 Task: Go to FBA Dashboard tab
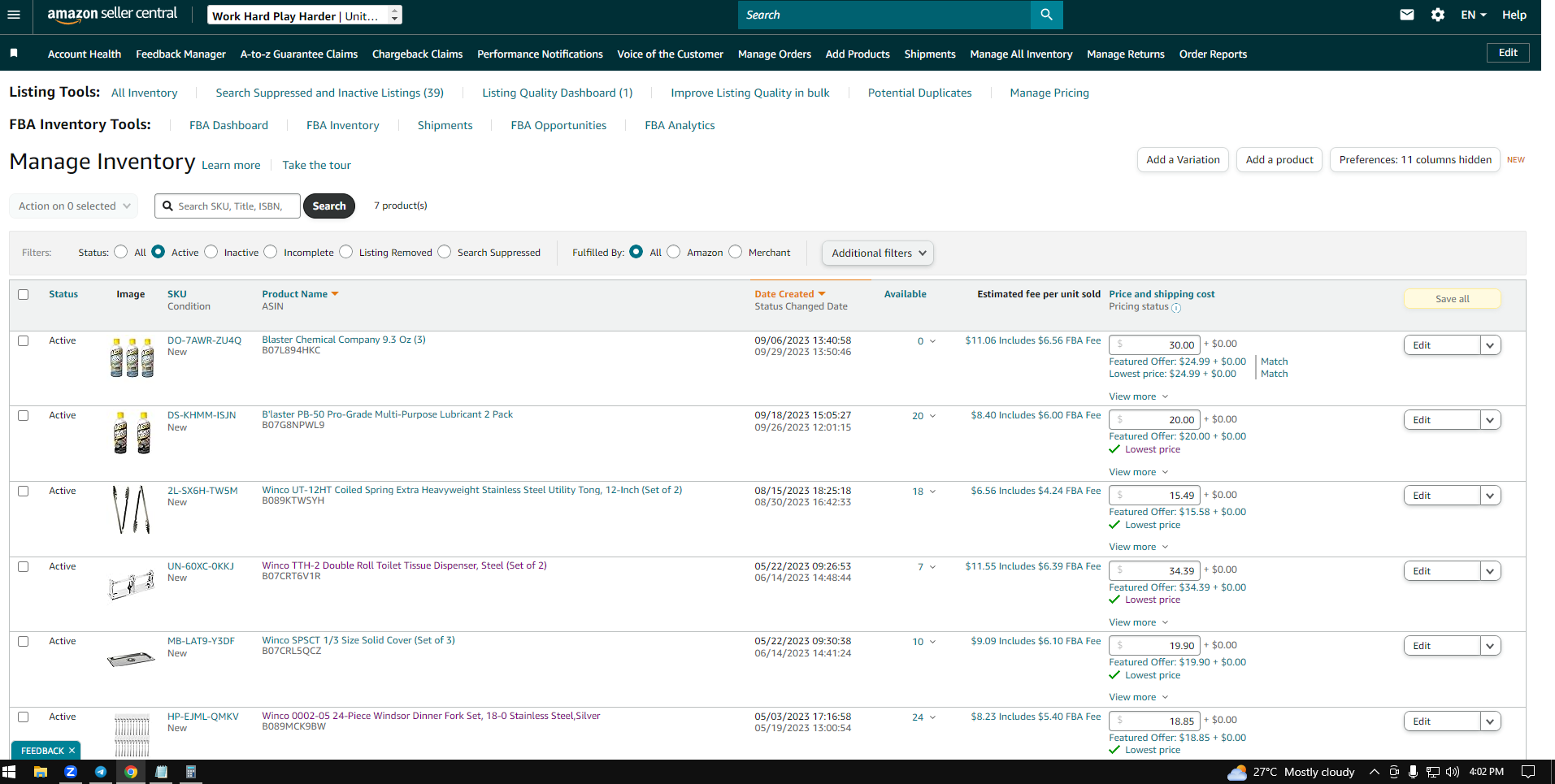(228, 125)
